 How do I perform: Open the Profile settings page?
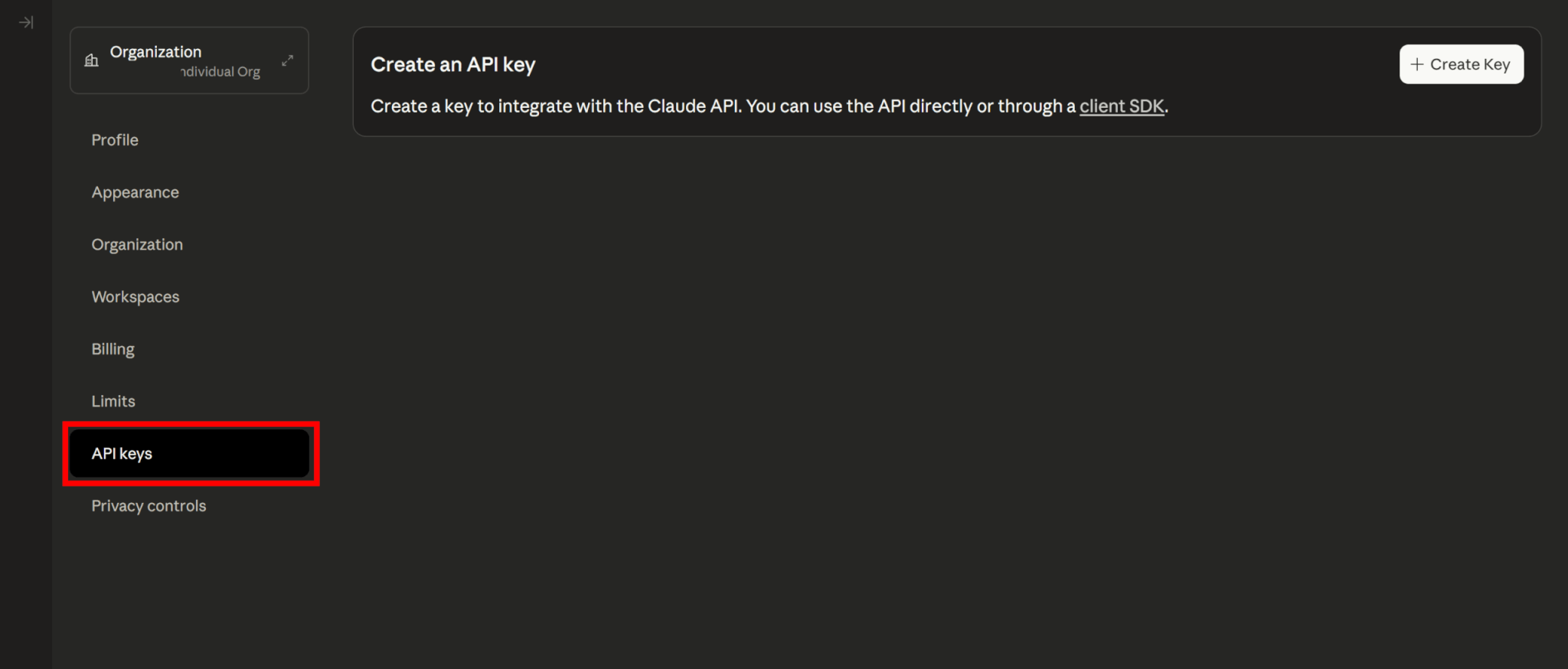[115, 140]
